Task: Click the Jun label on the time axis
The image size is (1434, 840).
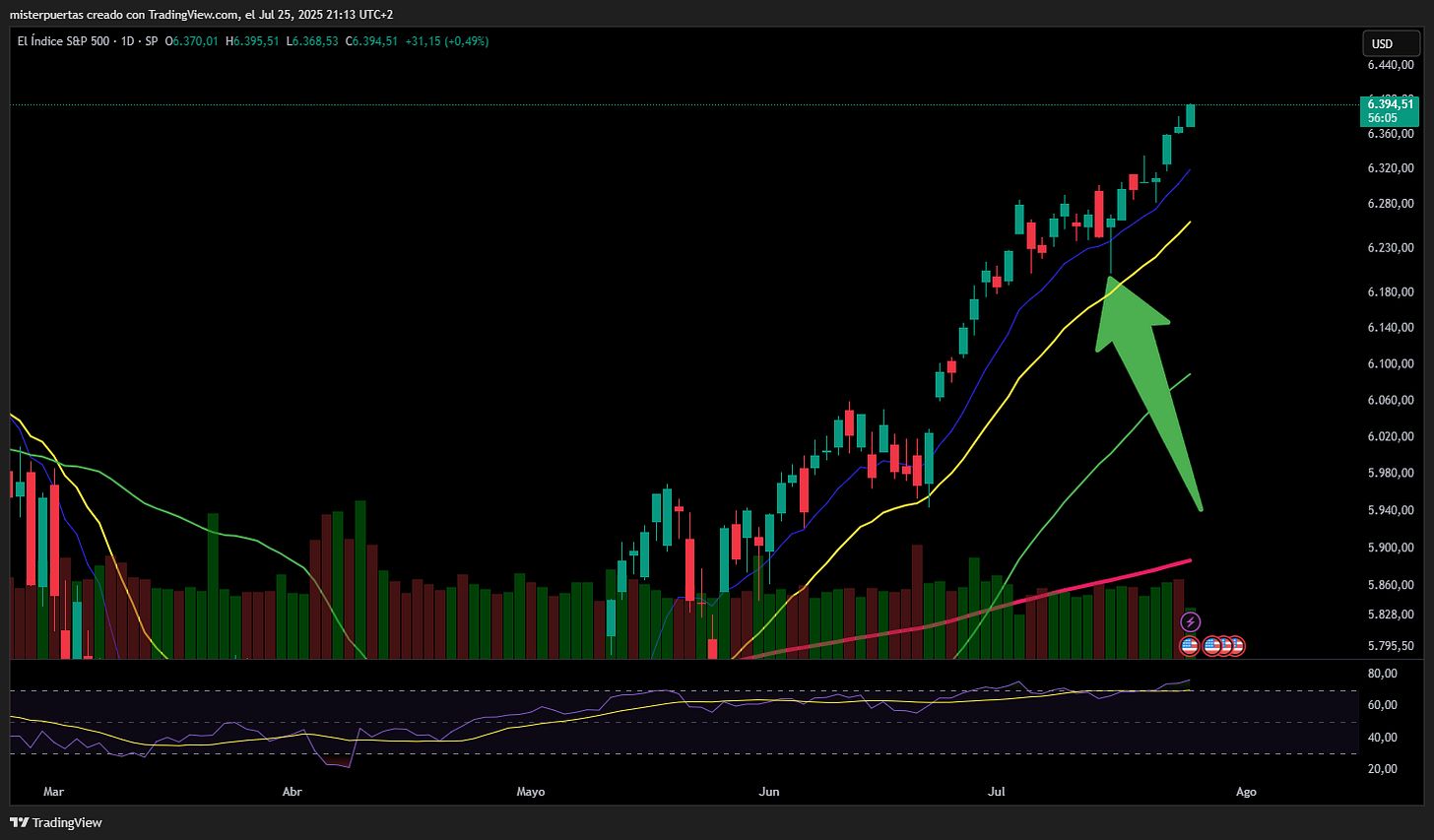Action: (x=769, y=792)
